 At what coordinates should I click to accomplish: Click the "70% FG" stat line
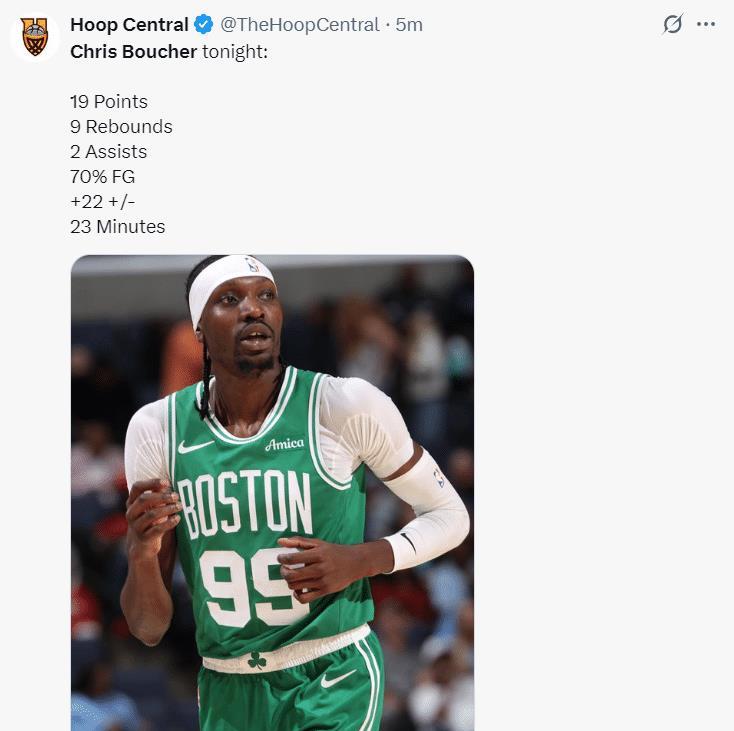tap(102, 177)
